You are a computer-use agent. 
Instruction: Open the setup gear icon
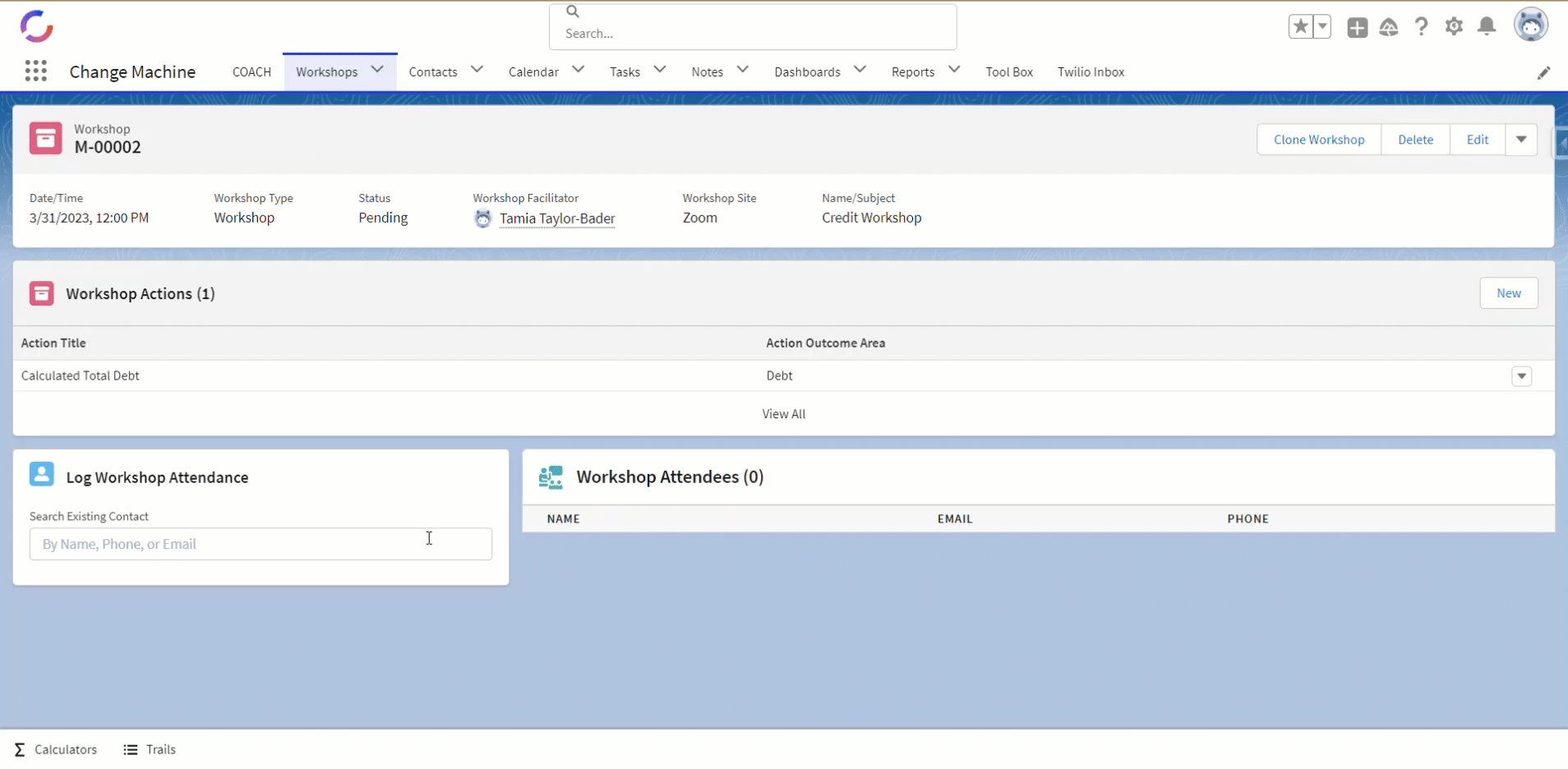[x=1455, y=26]
